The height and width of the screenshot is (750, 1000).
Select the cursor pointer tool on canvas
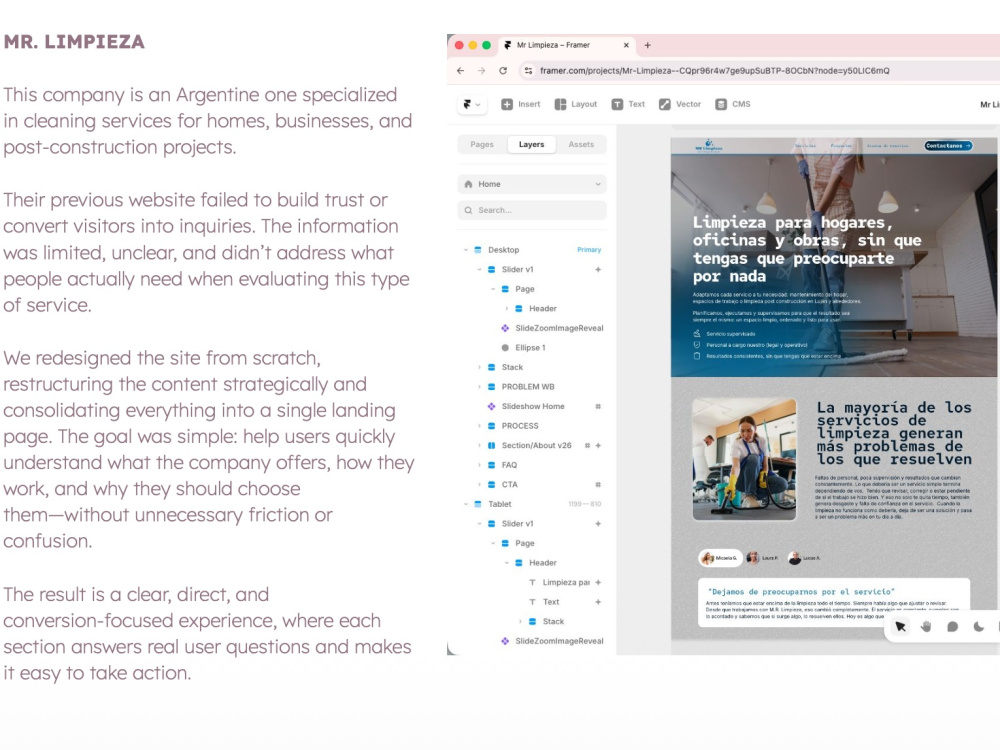click(901, 626)
